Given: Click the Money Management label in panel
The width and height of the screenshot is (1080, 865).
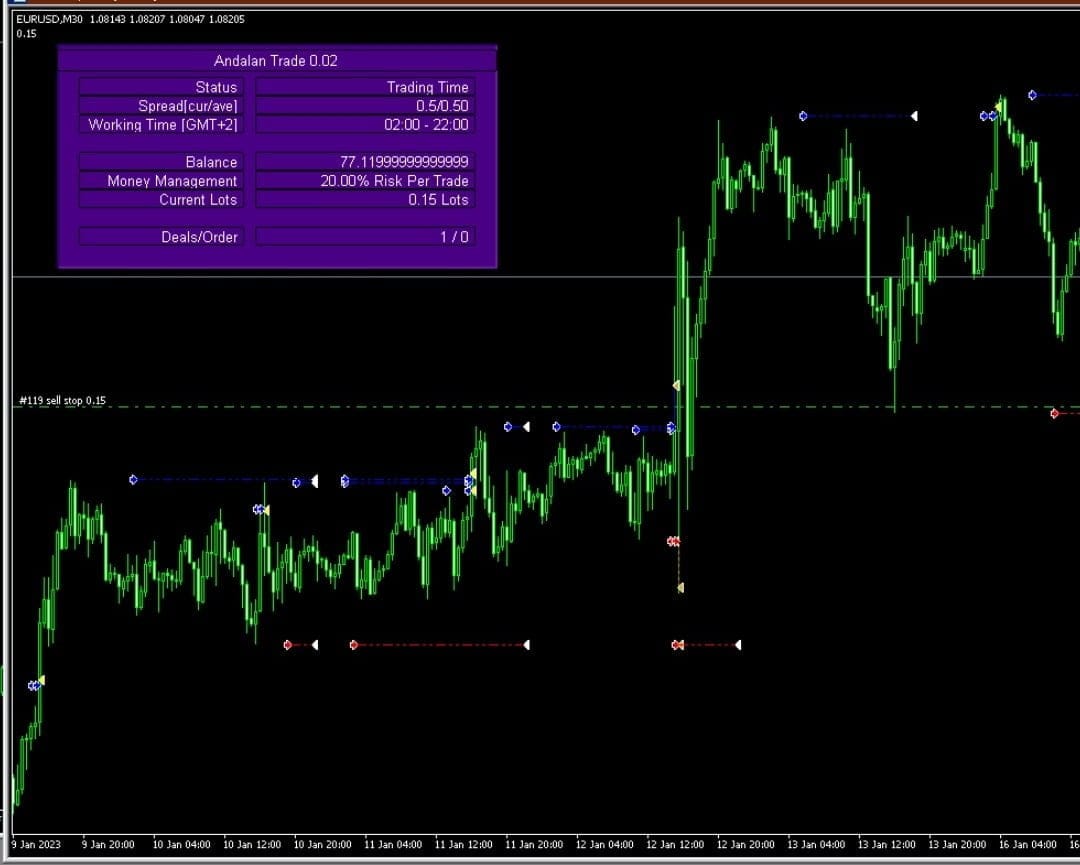Looking at the screenshot, I should point(172,181).
